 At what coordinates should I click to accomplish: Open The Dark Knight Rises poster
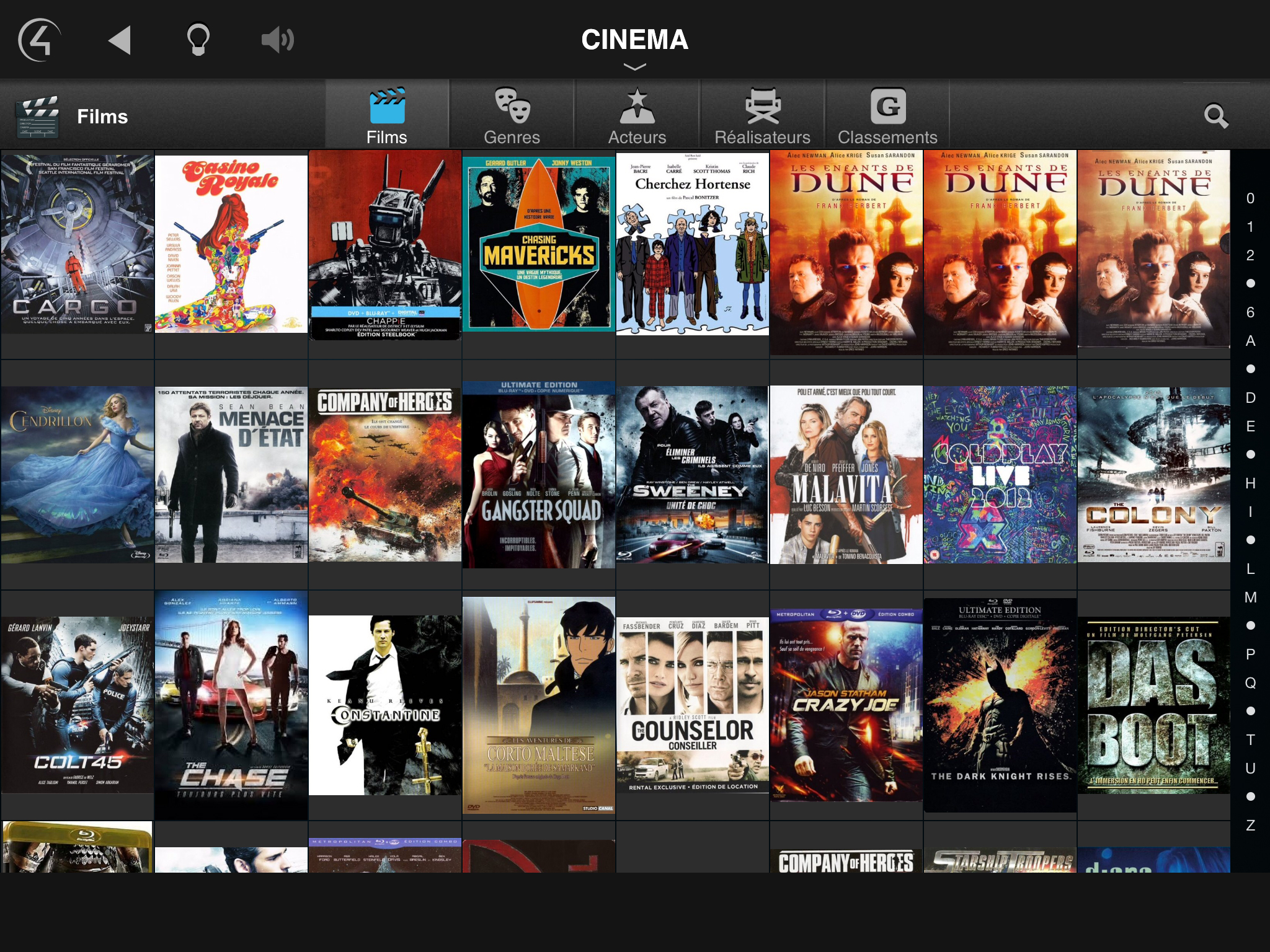pos(1000,705)
